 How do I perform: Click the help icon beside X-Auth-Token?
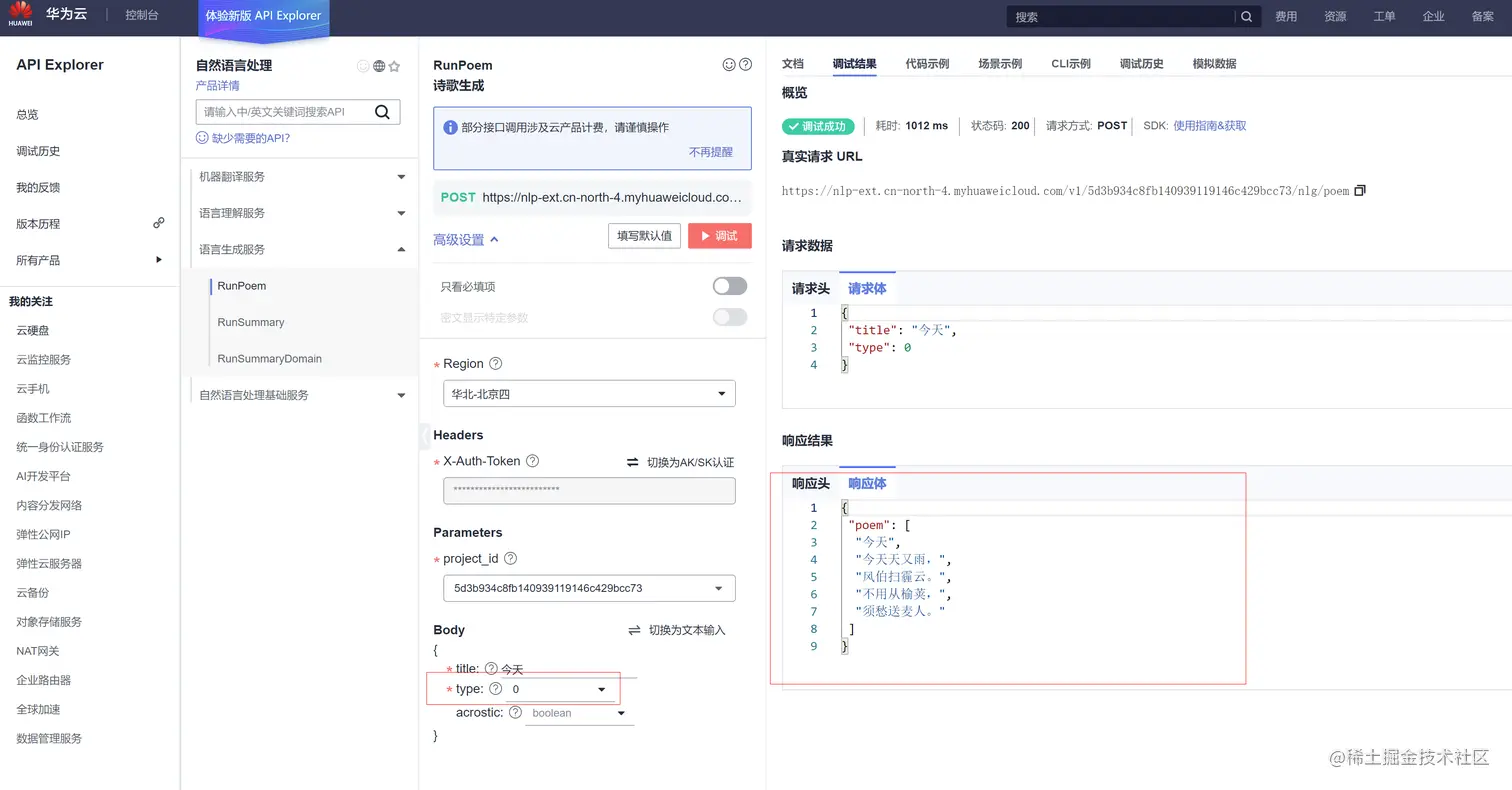point(532,461)
